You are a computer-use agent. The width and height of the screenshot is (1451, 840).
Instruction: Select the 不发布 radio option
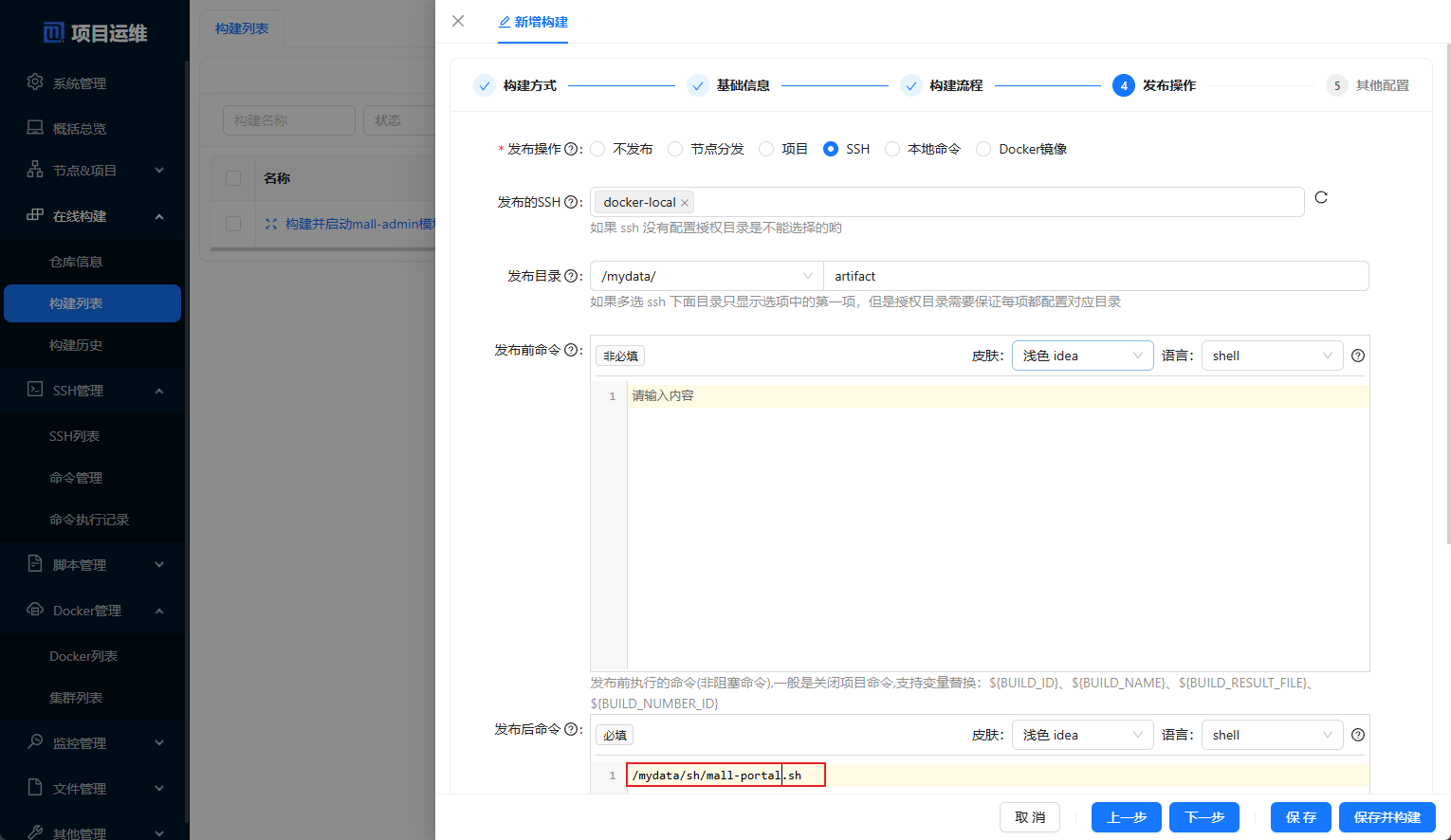pos(598,149)
